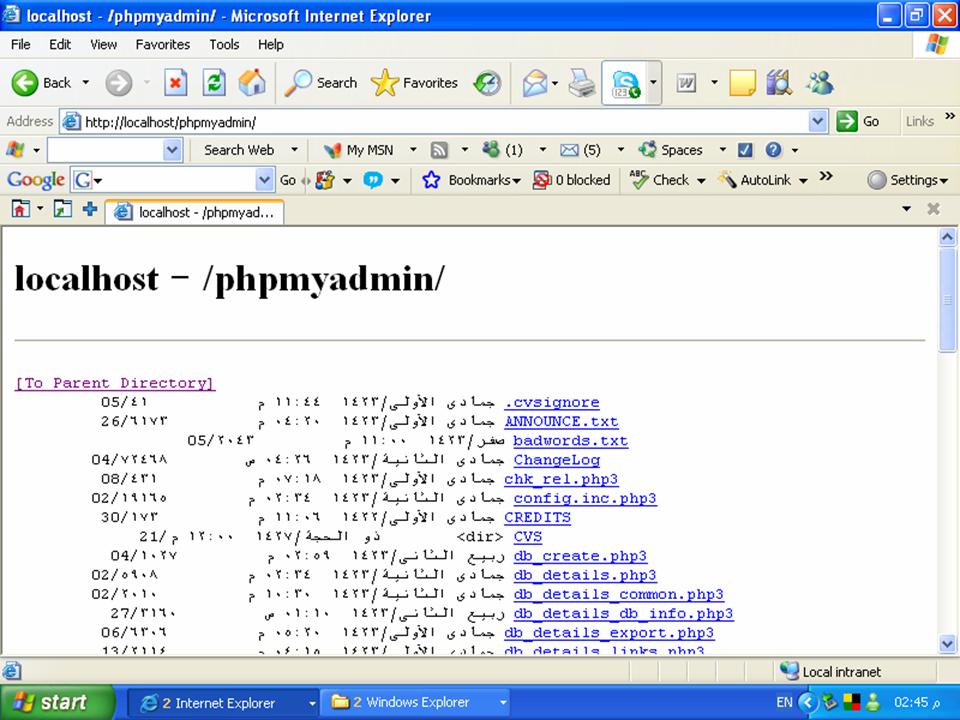960x720 pixels.
Task: Click the MSN RSS feed icon
Action: (439, 150)
